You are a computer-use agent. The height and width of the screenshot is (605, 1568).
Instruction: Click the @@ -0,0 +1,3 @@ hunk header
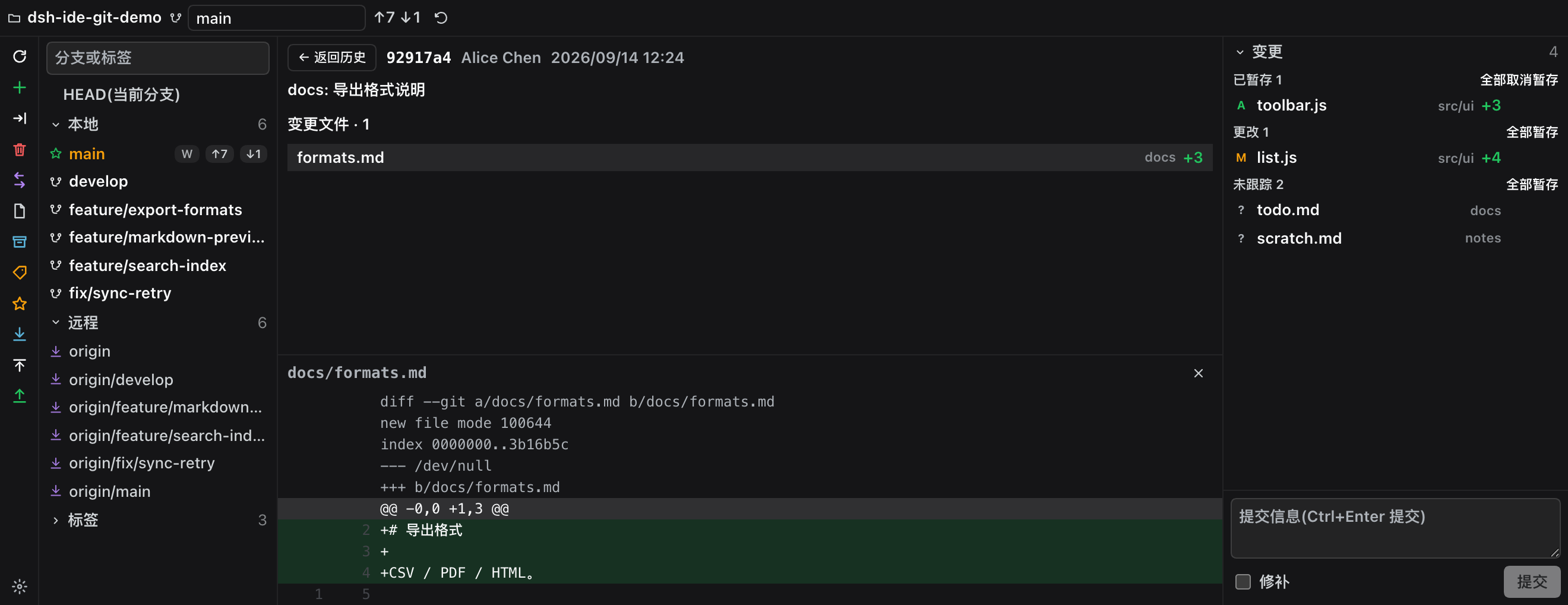click(x=750, y=509)
